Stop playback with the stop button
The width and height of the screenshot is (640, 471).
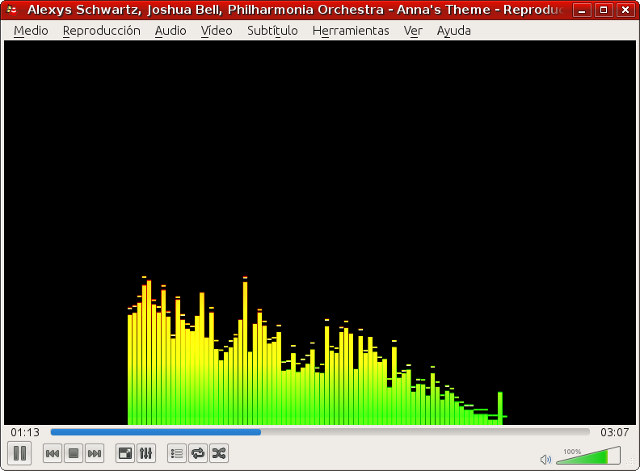pyautogui.click(x=73, y=454)
